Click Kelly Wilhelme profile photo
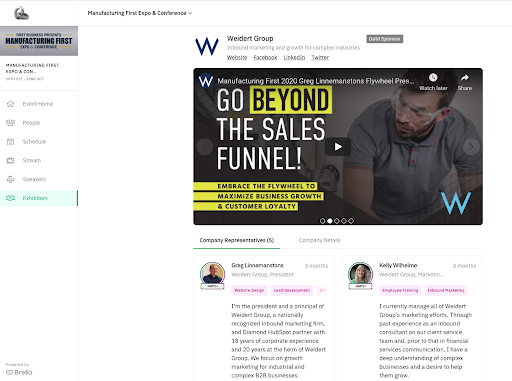The height and width of the screenshot is (381, 512). (x=360, y=274)
